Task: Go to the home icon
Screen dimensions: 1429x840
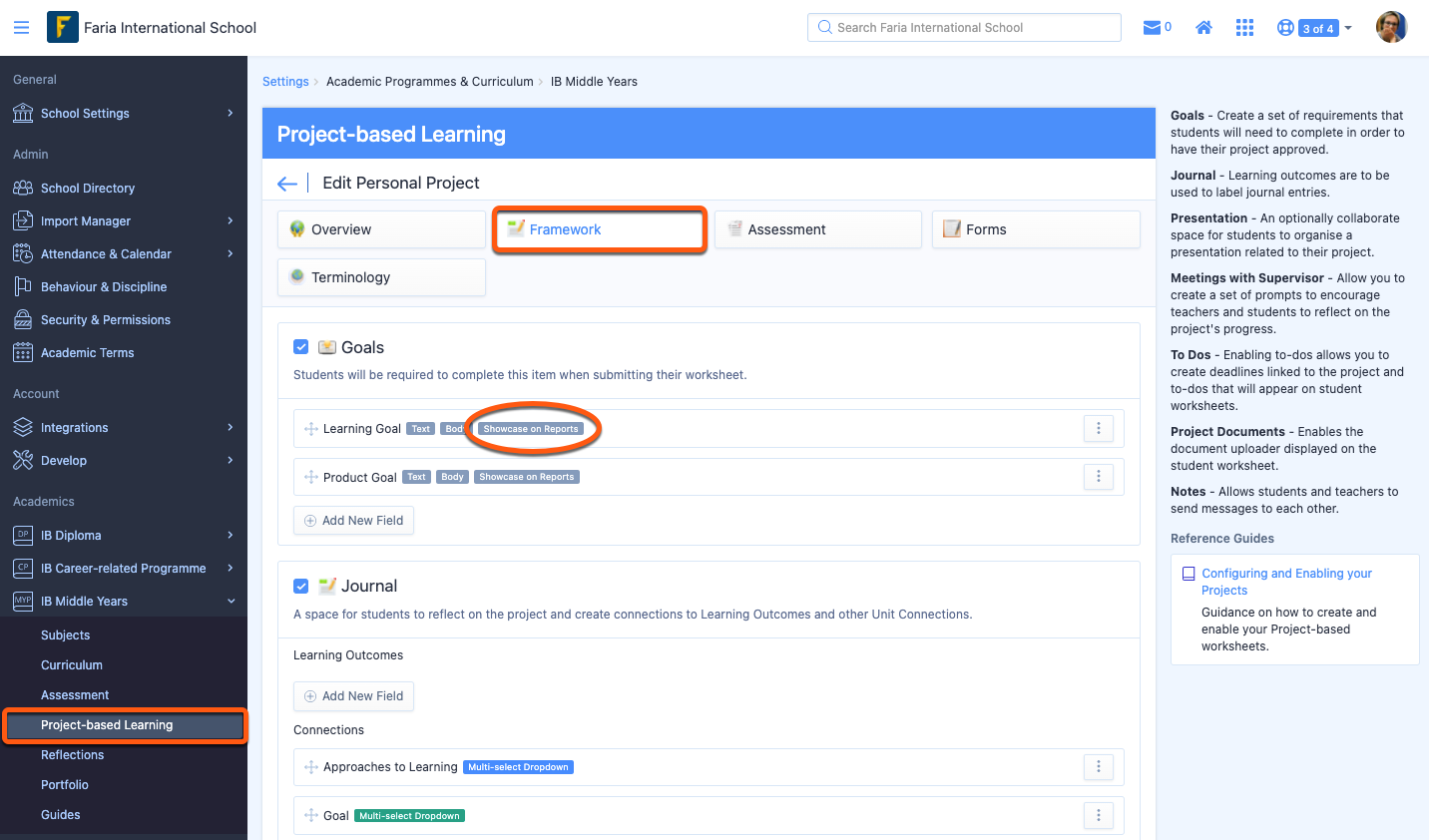Action: coord(1204,28)
